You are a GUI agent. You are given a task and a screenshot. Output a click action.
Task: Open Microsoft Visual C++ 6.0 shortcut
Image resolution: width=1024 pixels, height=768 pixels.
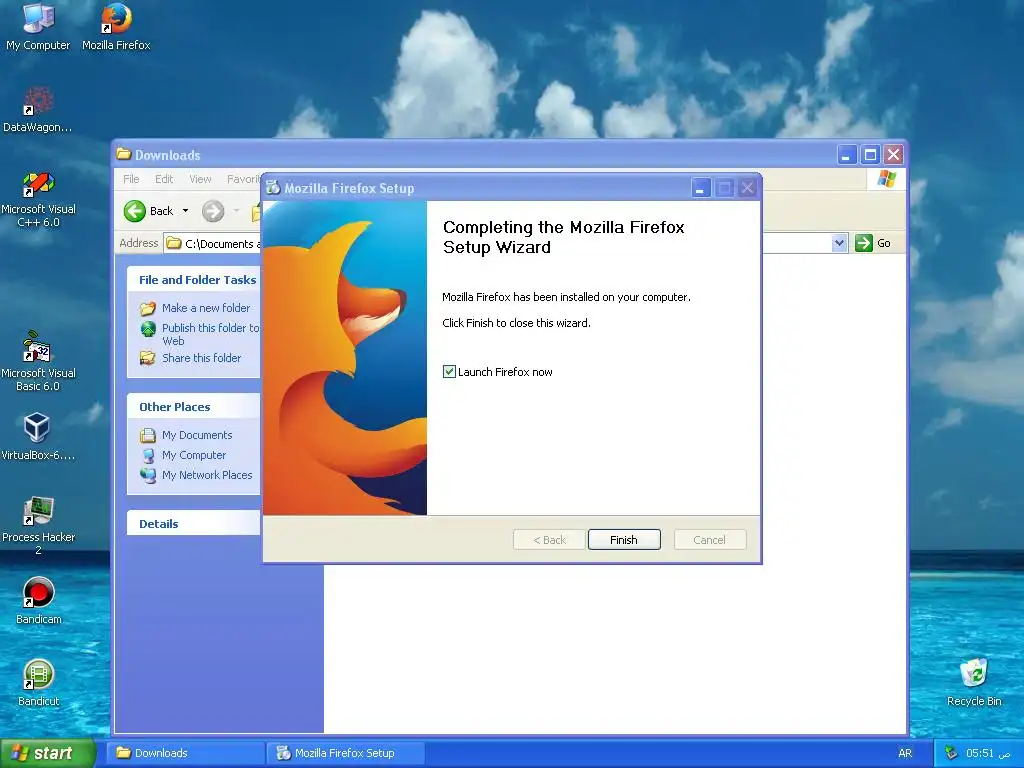click(x=38, y=199)
